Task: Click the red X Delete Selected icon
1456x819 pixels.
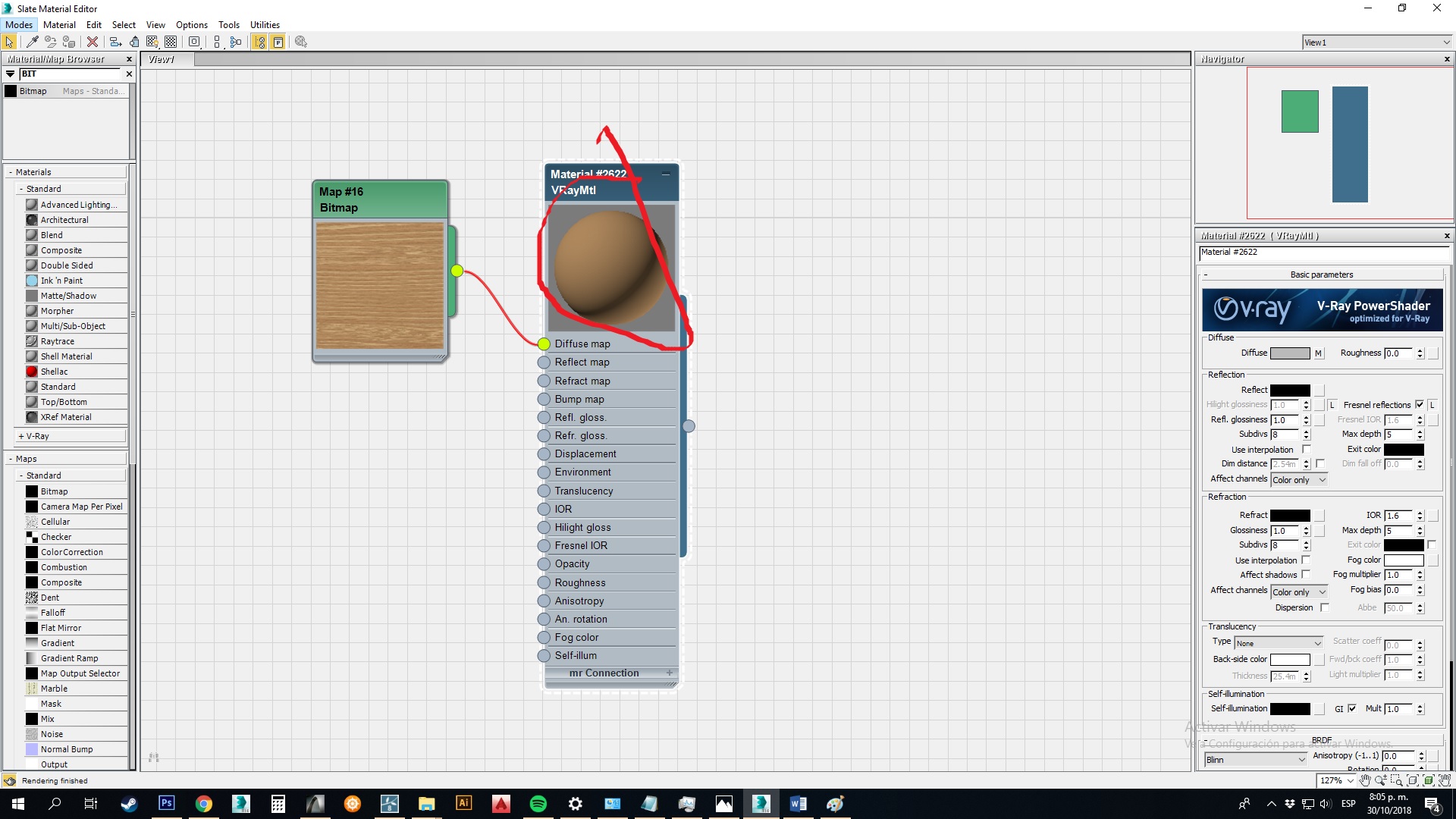Action: click(x=92, y=42)
